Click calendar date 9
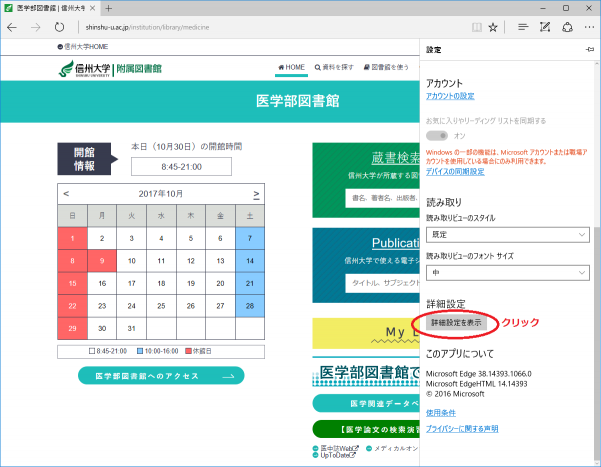Image resolution: width=601 pixels, height=467 pixels. click(102, 261)
